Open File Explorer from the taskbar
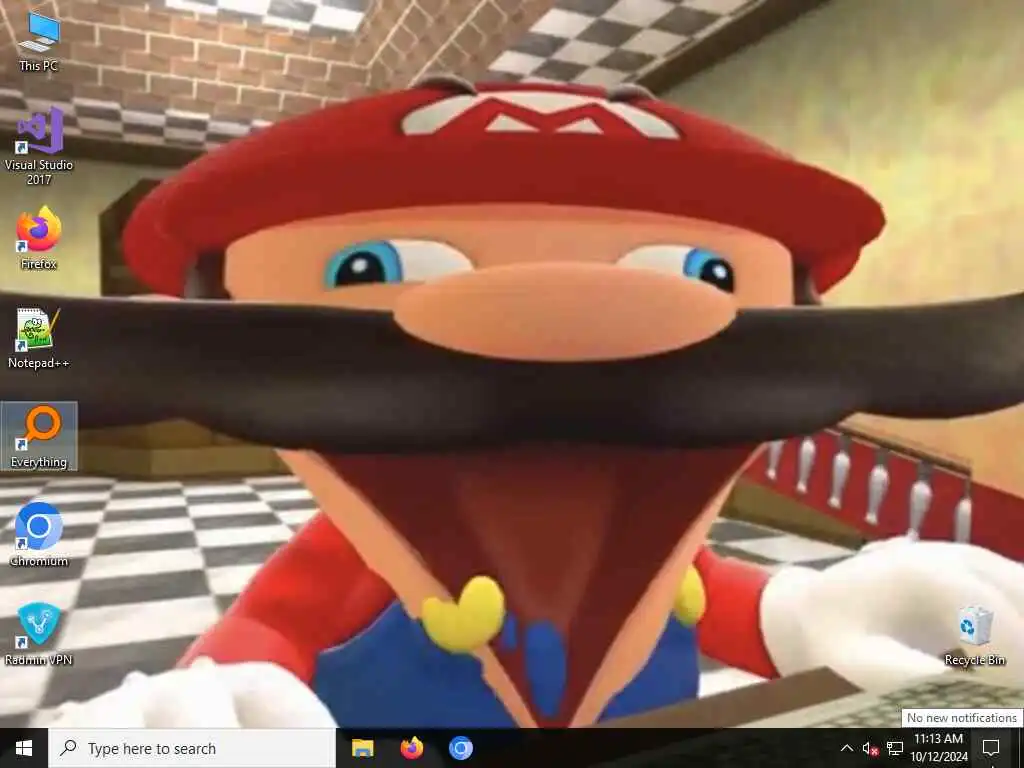The image size is (1024, 768). tap(362, 748)
